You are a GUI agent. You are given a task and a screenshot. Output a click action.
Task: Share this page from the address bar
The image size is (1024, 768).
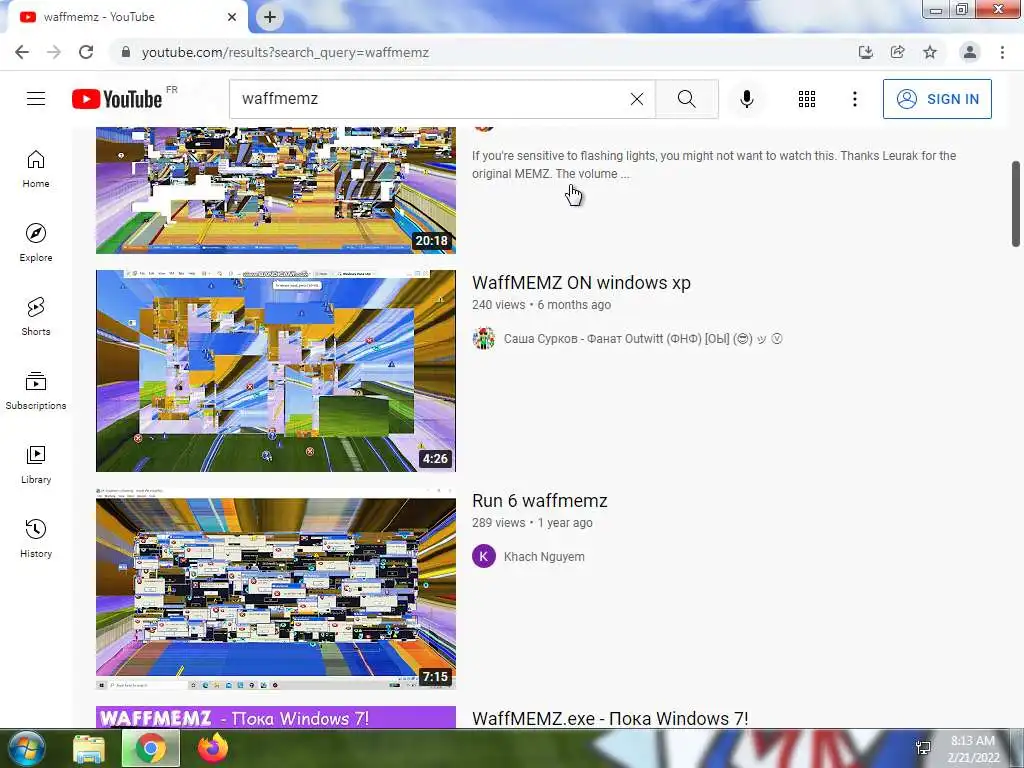click(897, 52)
